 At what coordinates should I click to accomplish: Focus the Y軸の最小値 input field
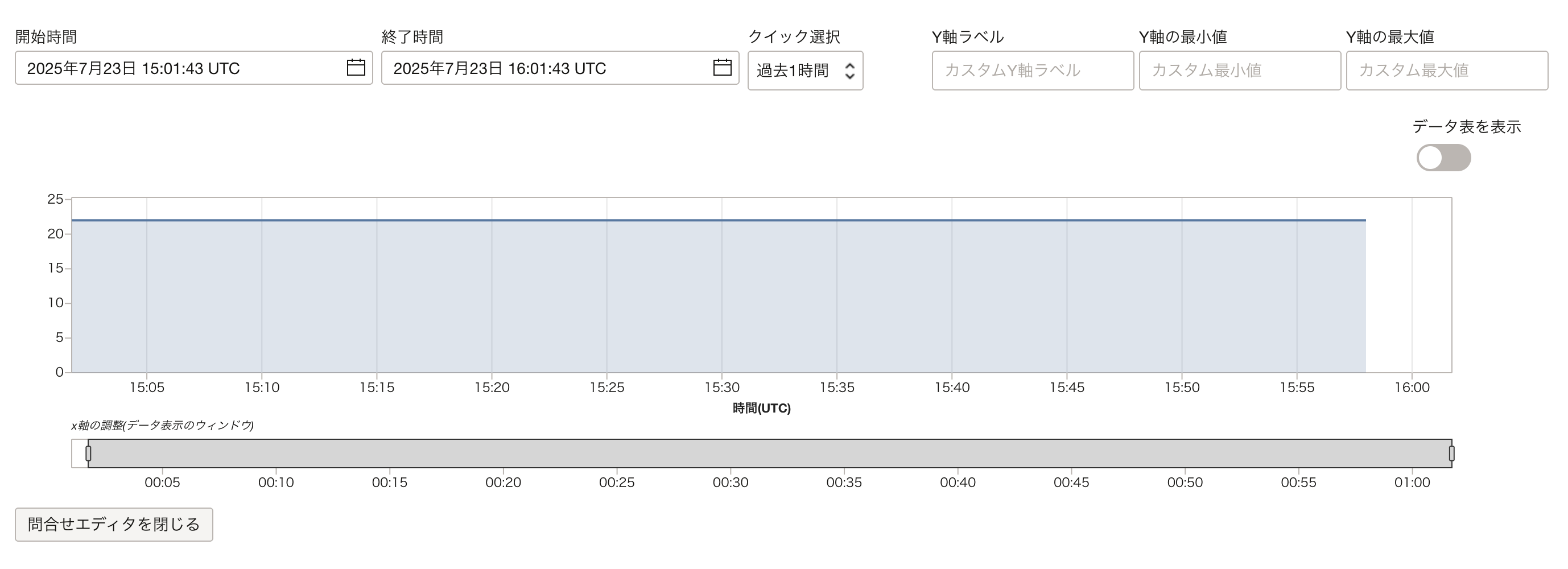coord(1239,71)
